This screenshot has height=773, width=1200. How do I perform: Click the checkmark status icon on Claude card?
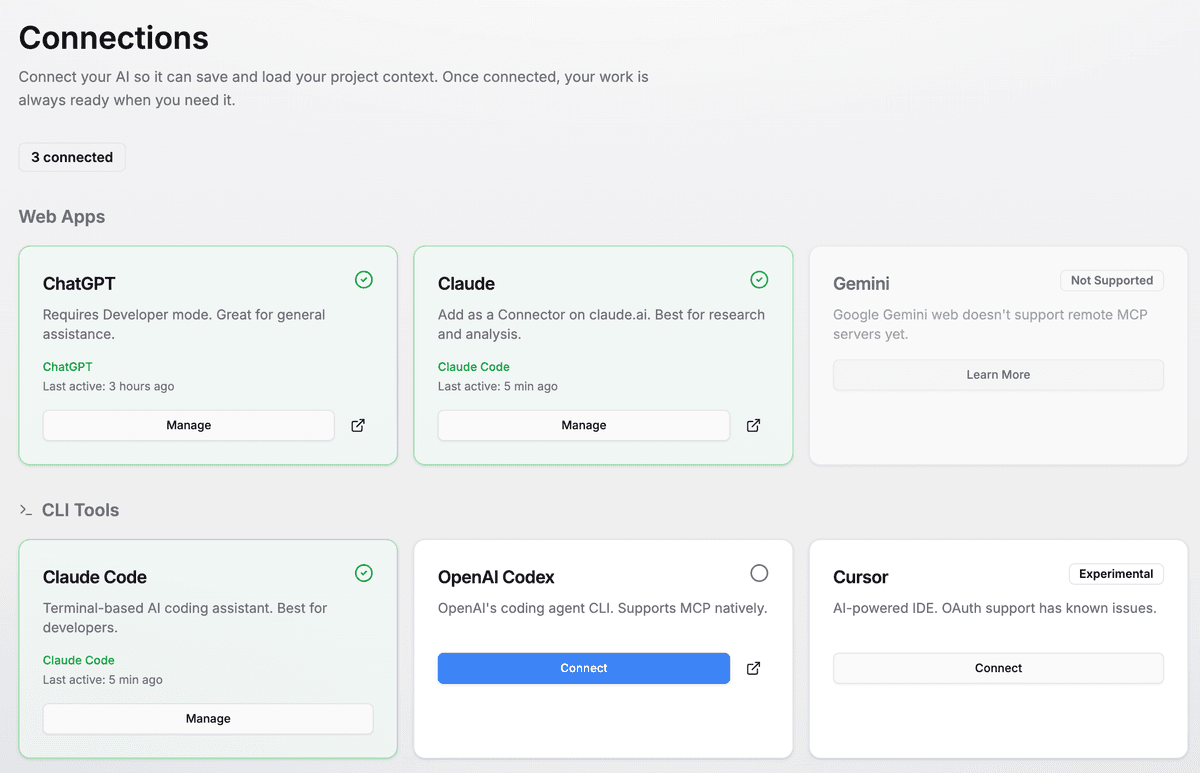pos(759,279)
